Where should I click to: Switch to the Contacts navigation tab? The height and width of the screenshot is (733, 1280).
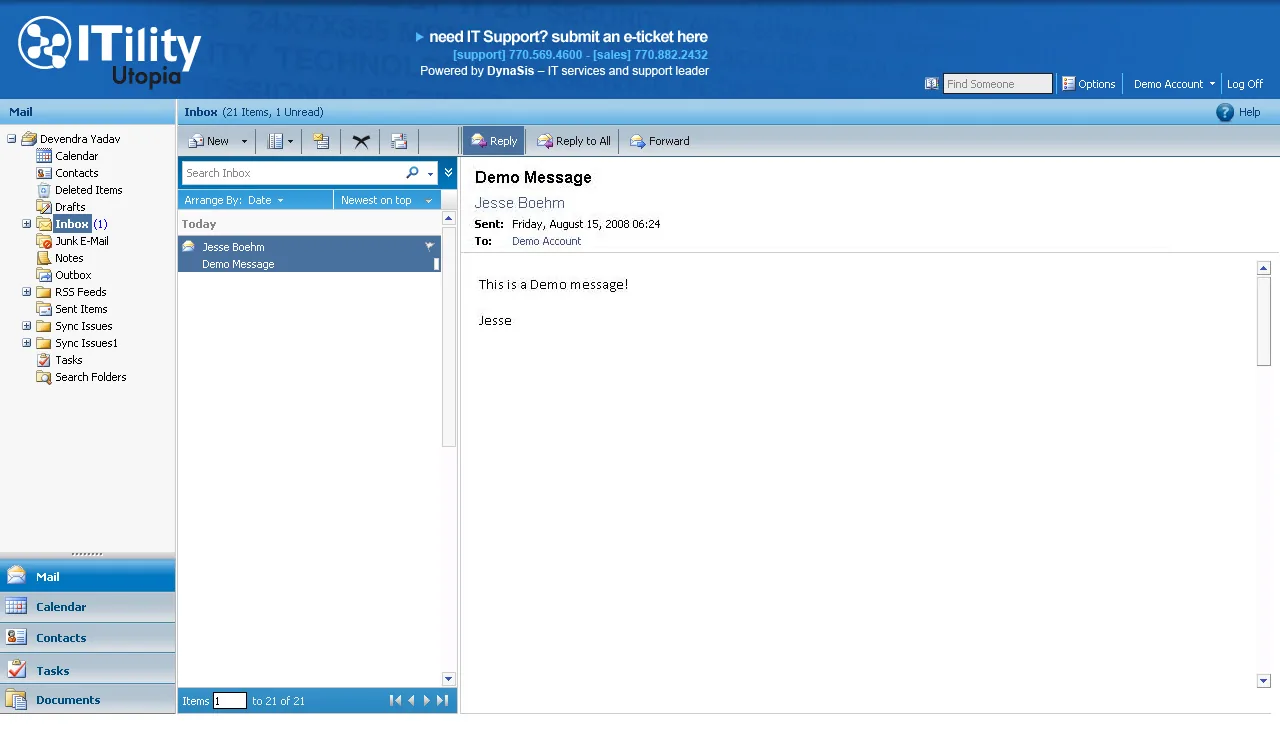click(88, 638)
